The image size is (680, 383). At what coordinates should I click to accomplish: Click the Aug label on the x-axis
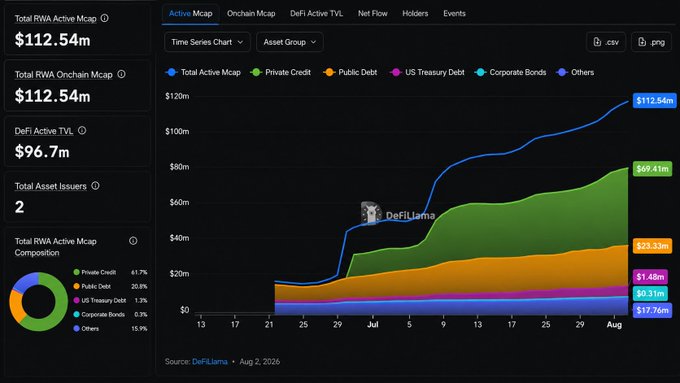(x=614, y=324)
